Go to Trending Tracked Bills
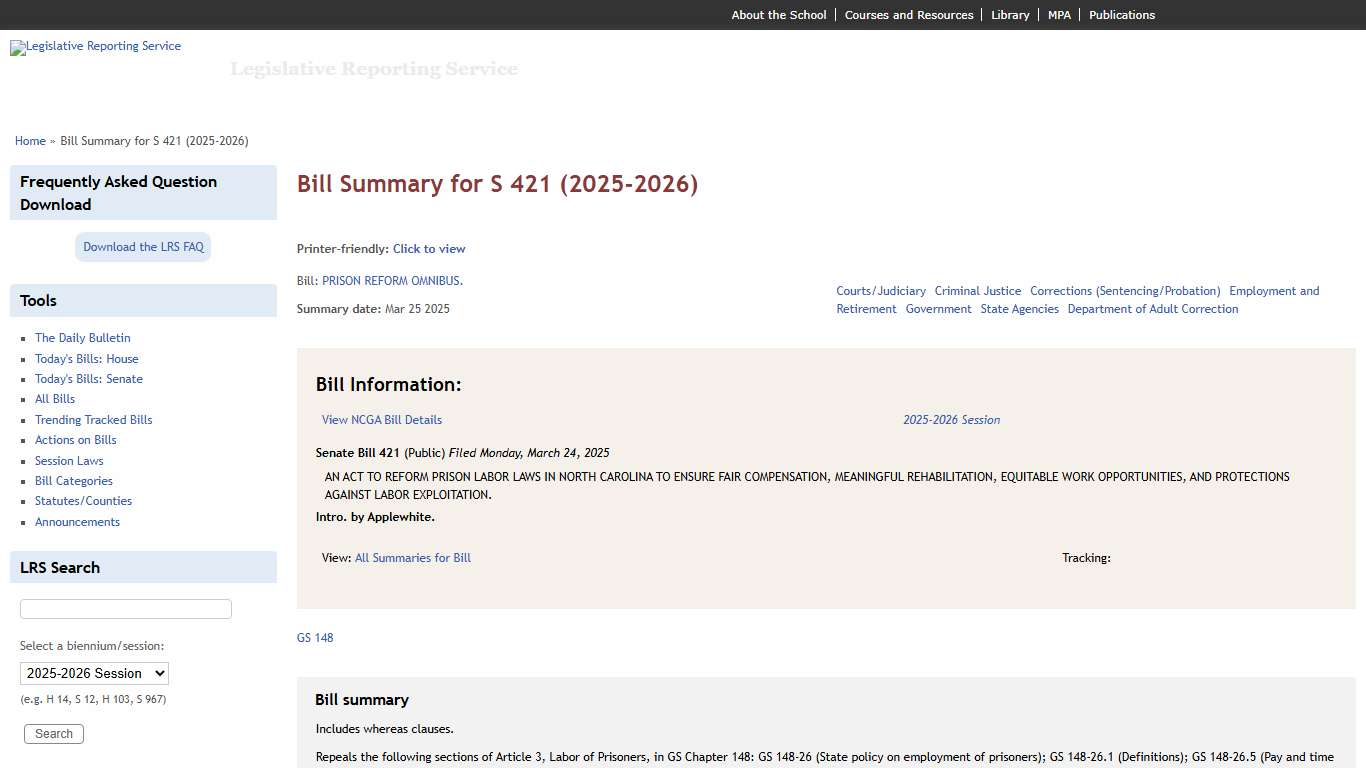The image size is (1366, 768). point(93,419)
